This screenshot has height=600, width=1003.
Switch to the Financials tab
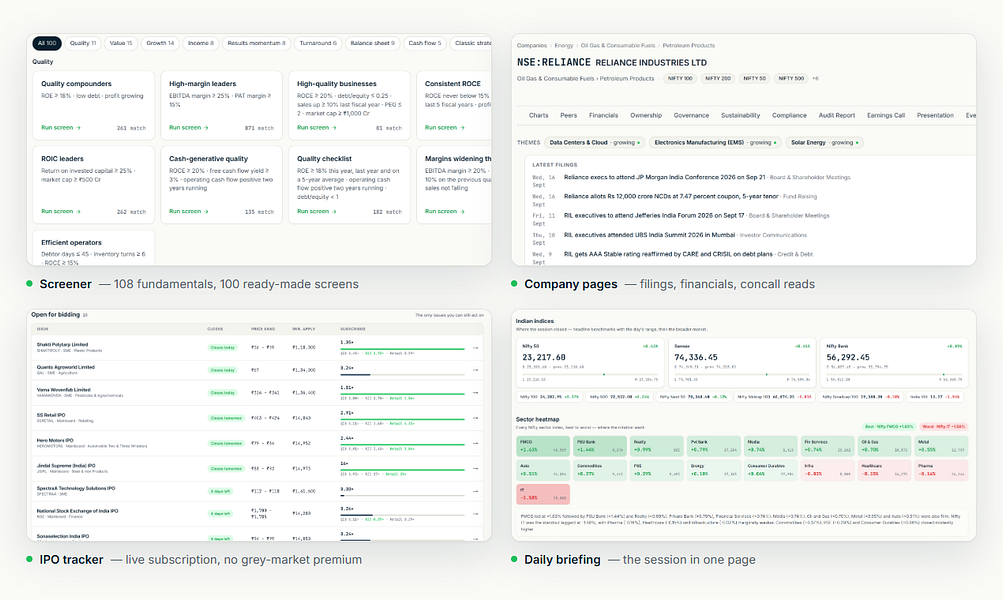click(x=603, y=115)
